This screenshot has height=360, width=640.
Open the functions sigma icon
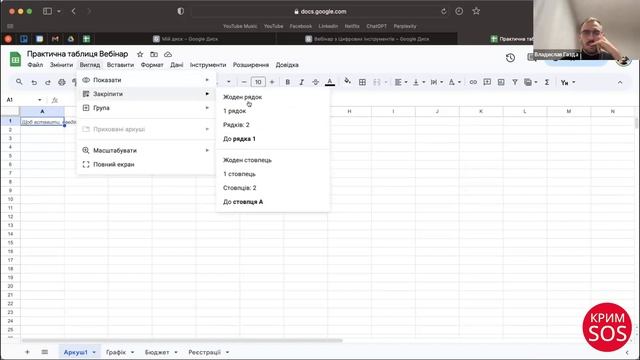[x=547, y=82]
